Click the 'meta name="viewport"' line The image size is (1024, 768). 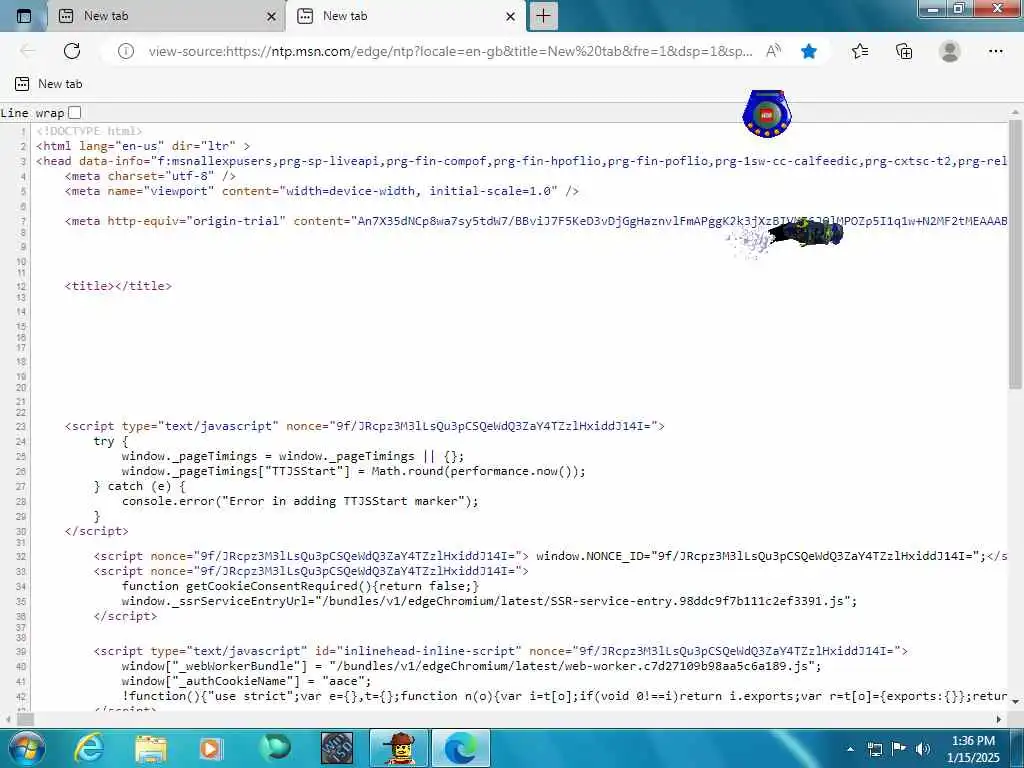pos(321,191)
